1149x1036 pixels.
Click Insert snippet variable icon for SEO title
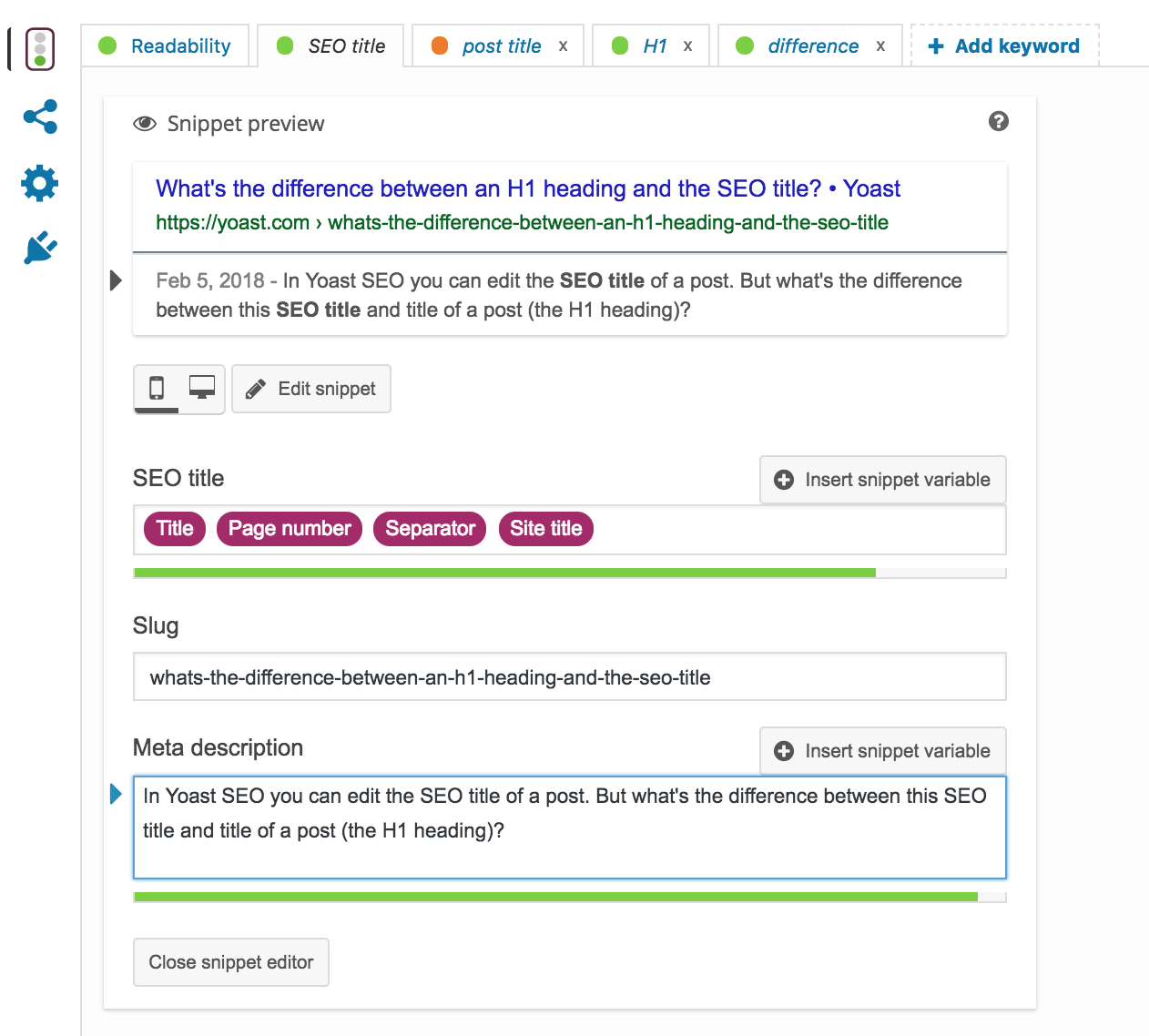click(785, 480)
